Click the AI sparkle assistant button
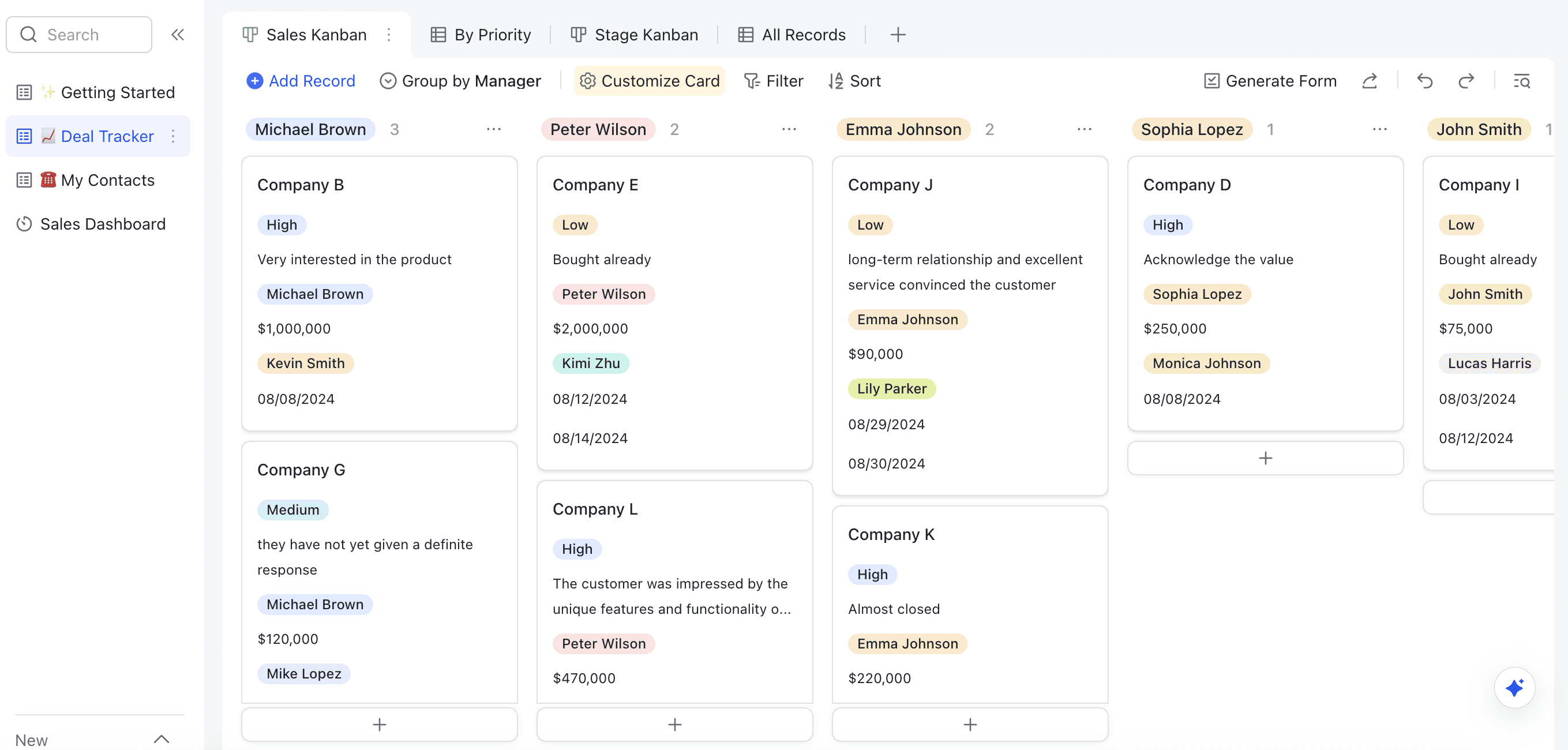Image resolution: width=1568 pixels, height=750 pixels. 1514,688
